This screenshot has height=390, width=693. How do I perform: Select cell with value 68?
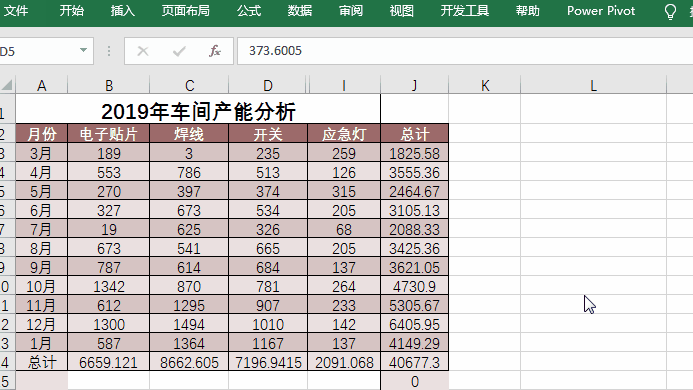(x=344, y=229)
